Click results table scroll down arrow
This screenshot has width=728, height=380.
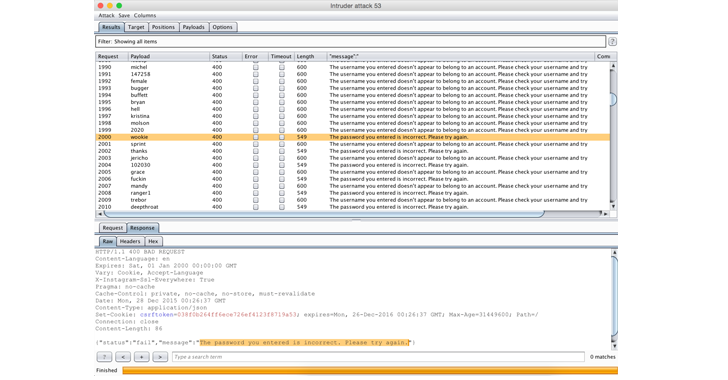[613, 206]
